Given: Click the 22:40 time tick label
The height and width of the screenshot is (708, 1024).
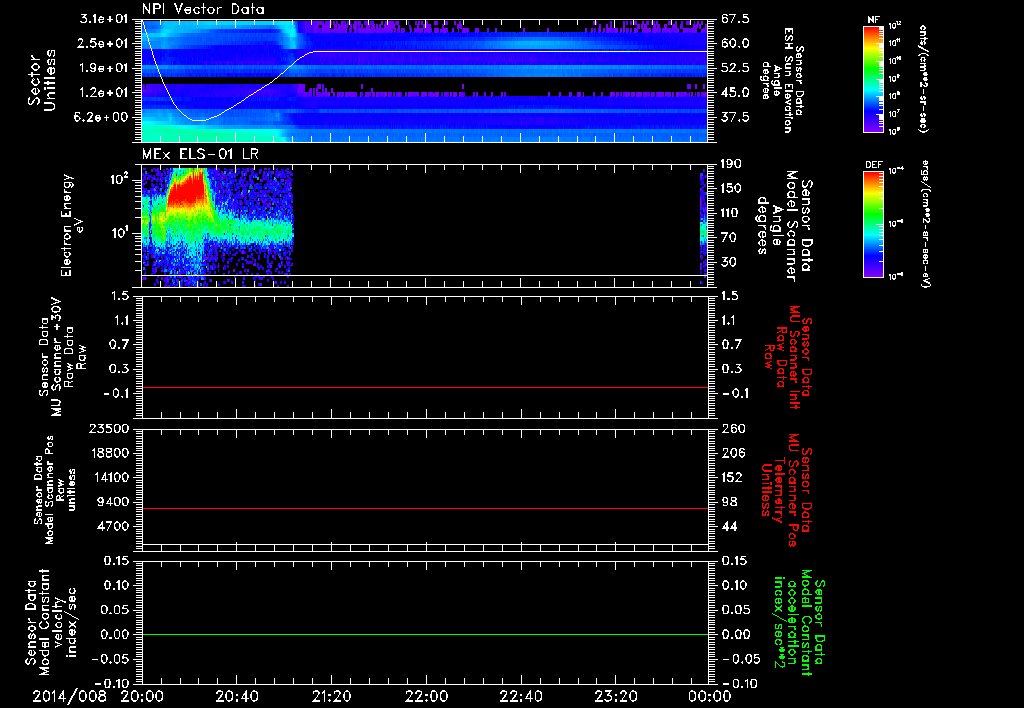Looking at the screenshot, I should [520, 697].
